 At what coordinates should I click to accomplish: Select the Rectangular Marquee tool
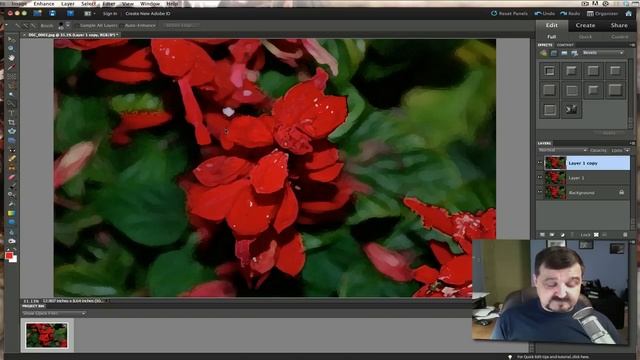[11, 76]
